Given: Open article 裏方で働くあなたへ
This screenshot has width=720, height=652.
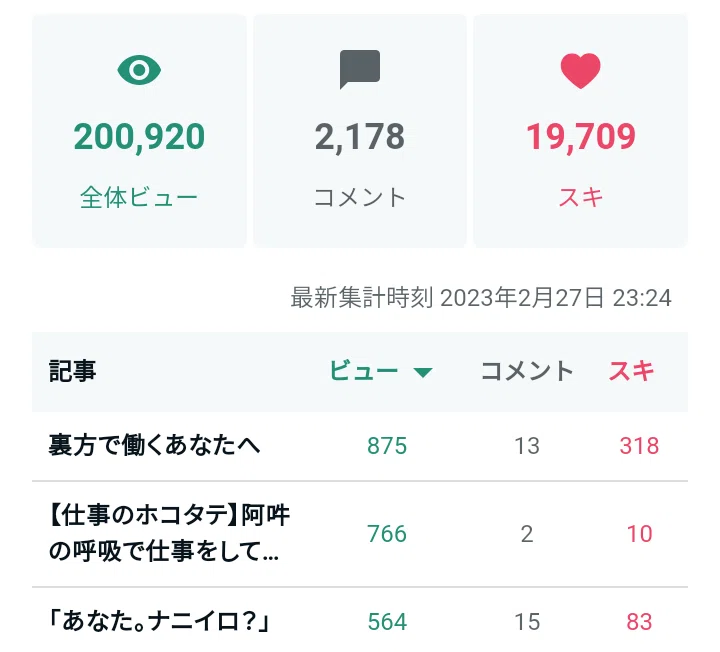Looking at the screenshot, I should pyautogui.click(x=155, y=445).
